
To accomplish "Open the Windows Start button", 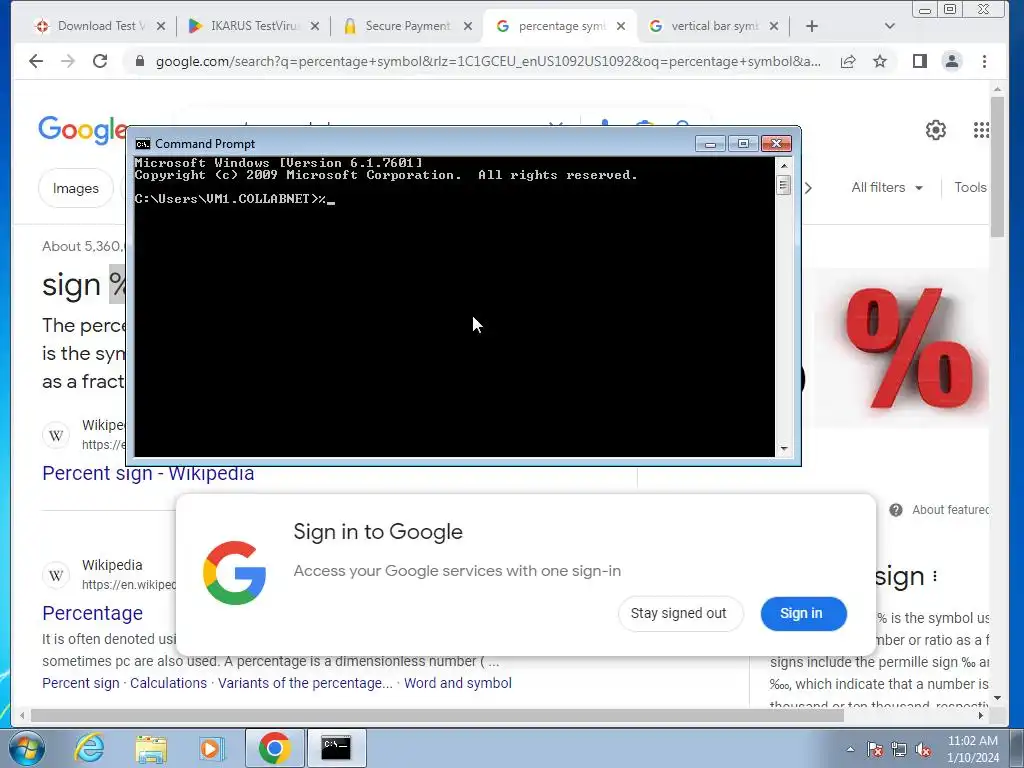I will [x=27, y=748].
